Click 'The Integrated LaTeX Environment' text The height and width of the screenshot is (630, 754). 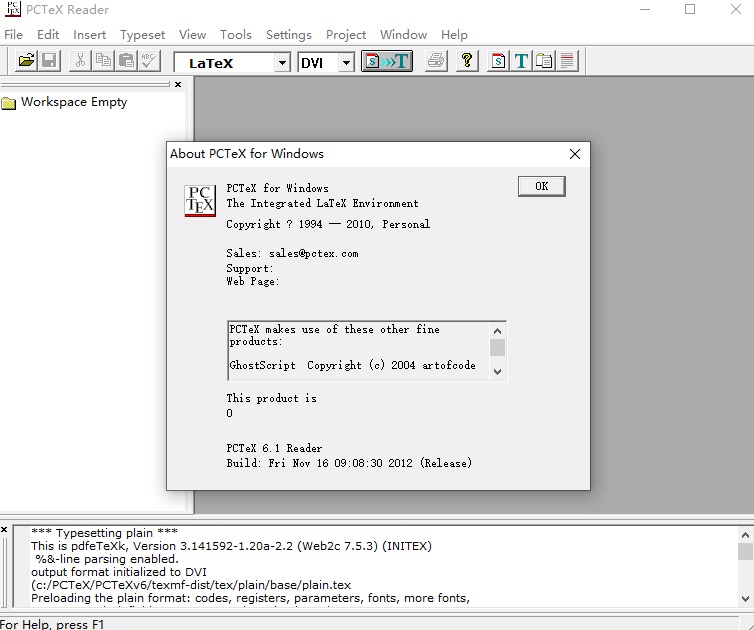[x=322, y=203]
